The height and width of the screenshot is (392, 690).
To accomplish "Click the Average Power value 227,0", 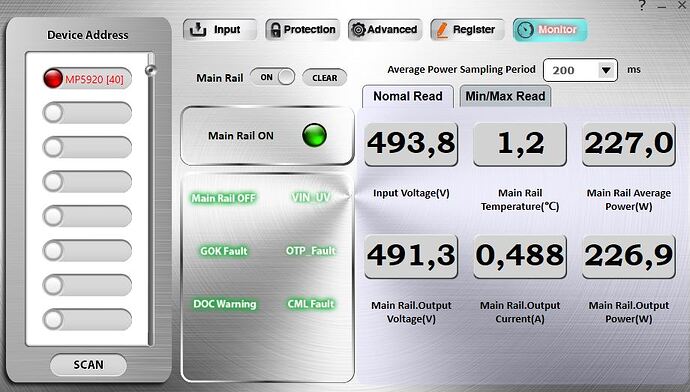I will click(629, 144).
